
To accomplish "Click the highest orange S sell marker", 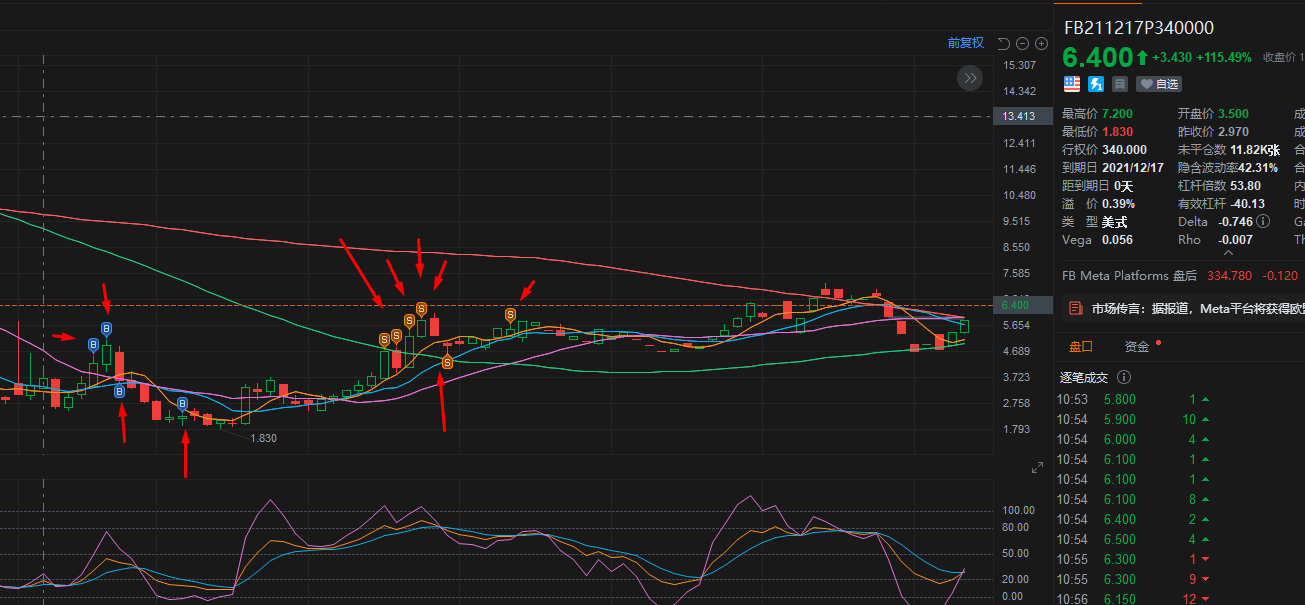I will tap(421, 308).
